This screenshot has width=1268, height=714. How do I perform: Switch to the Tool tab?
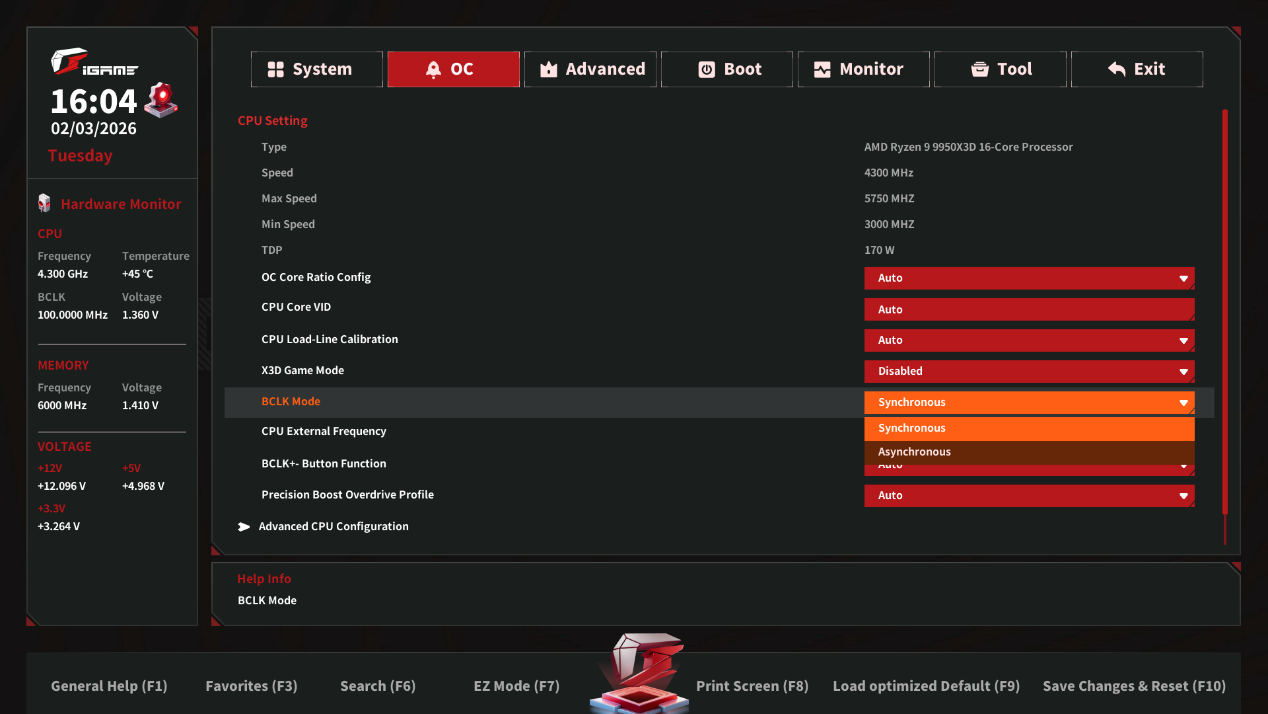1000,69
